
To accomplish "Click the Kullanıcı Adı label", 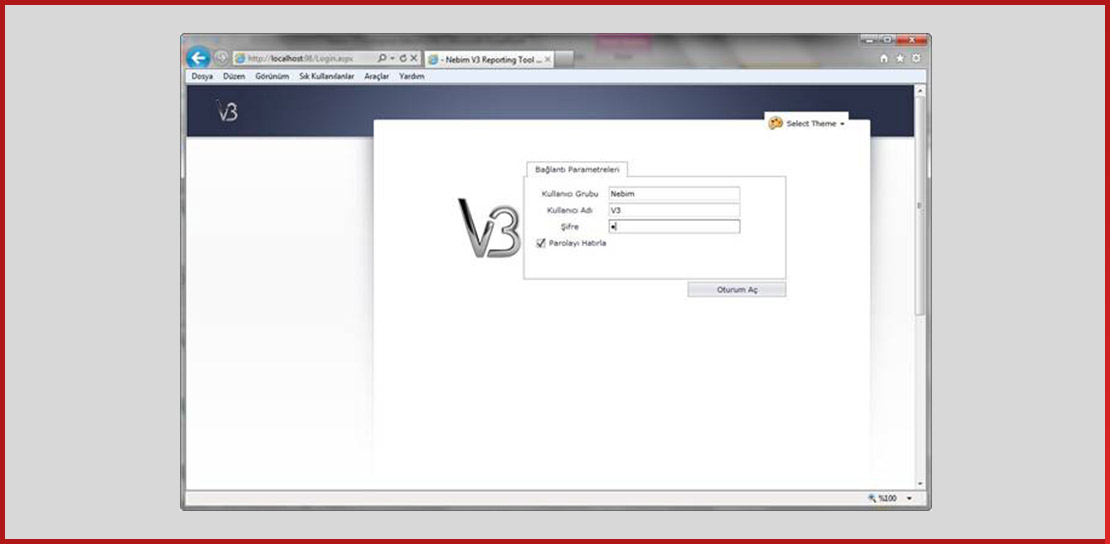I will (x=570, y=210).
